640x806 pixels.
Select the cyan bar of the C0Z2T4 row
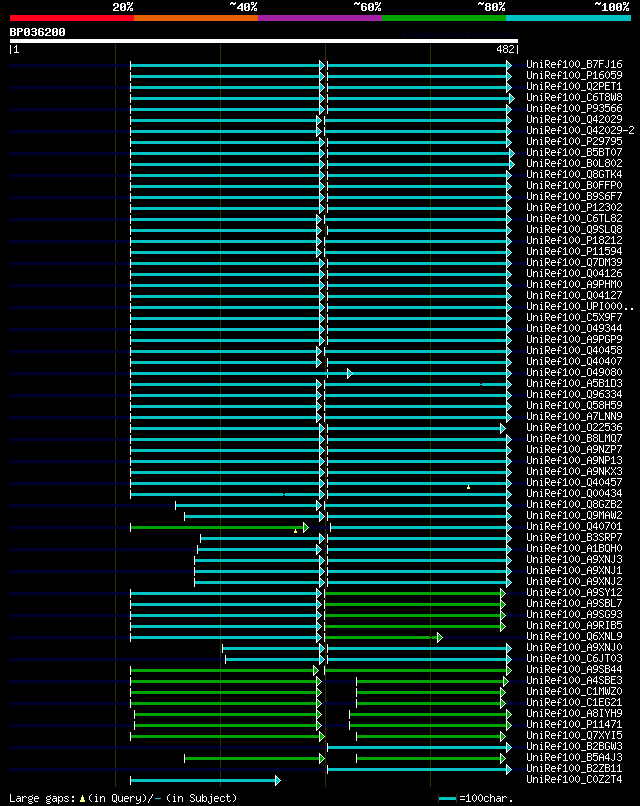tap(204, 781)
